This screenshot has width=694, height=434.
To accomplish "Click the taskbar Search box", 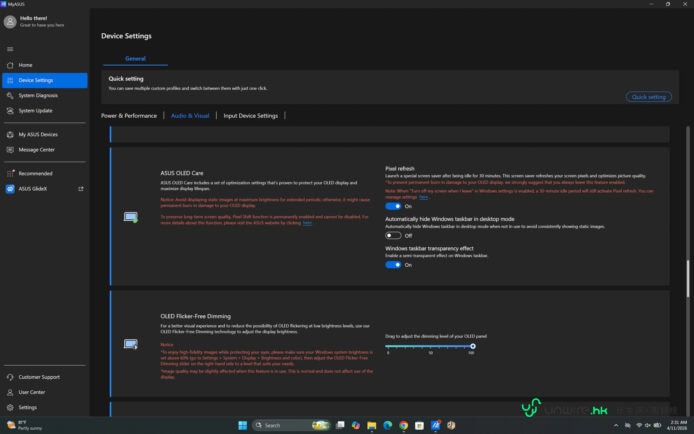I will click(291, 425).
